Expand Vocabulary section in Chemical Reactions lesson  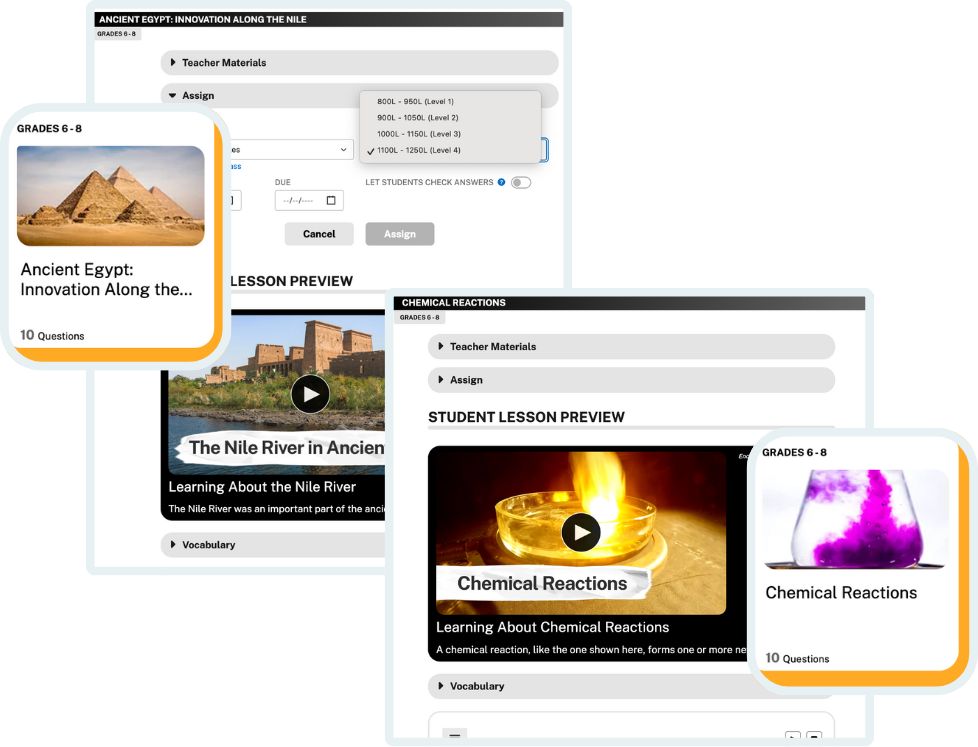click(476, 686)
